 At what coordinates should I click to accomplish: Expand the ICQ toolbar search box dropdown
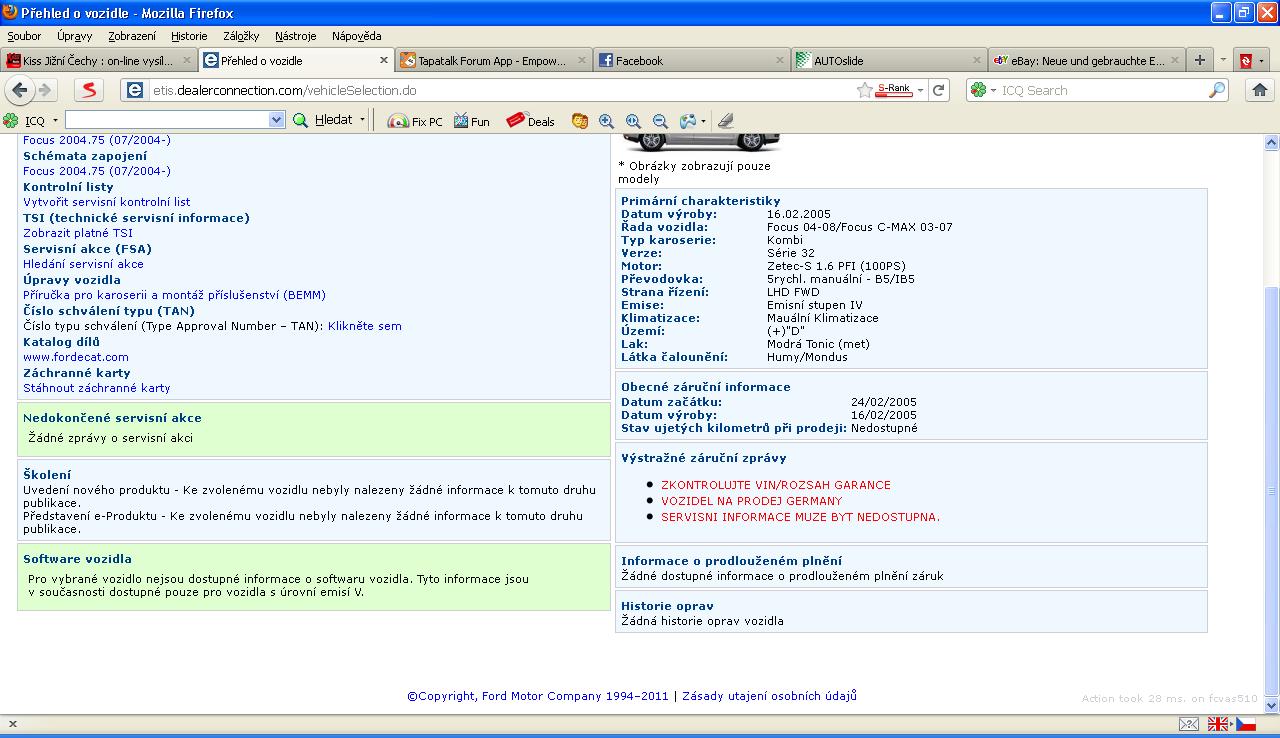pos(277,120)
